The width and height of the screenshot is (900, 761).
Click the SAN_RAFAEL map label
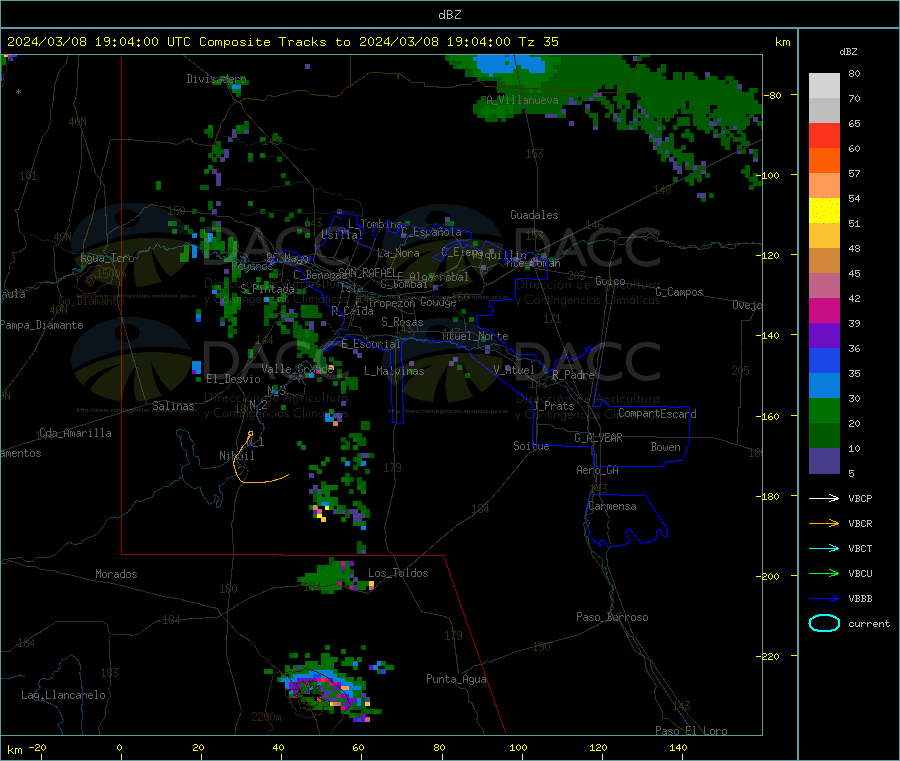click(365, 272)
